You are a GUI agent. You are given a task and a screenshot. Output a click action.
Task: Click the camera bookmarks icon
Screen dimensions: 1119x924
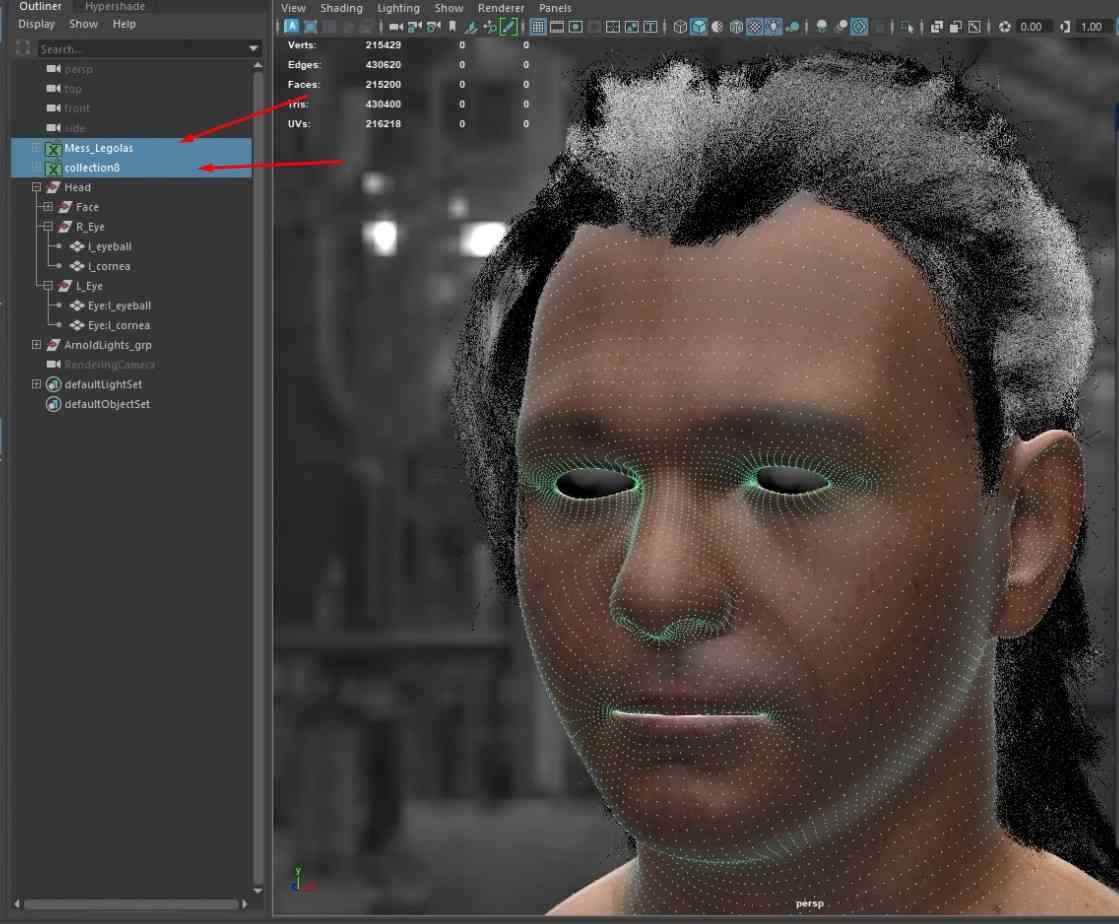pos(452,26)
